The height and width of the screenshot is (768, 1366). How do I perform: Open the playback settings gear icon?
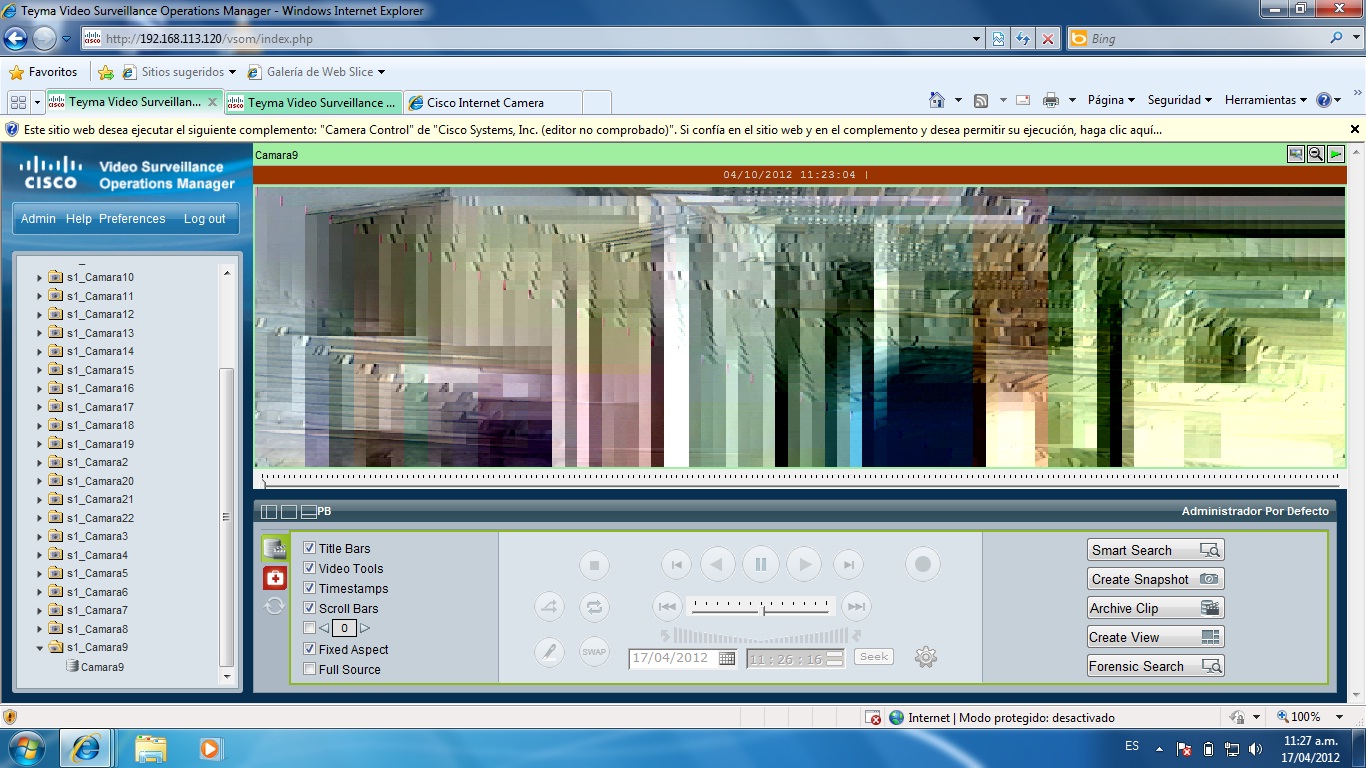[x=926, y=657]
